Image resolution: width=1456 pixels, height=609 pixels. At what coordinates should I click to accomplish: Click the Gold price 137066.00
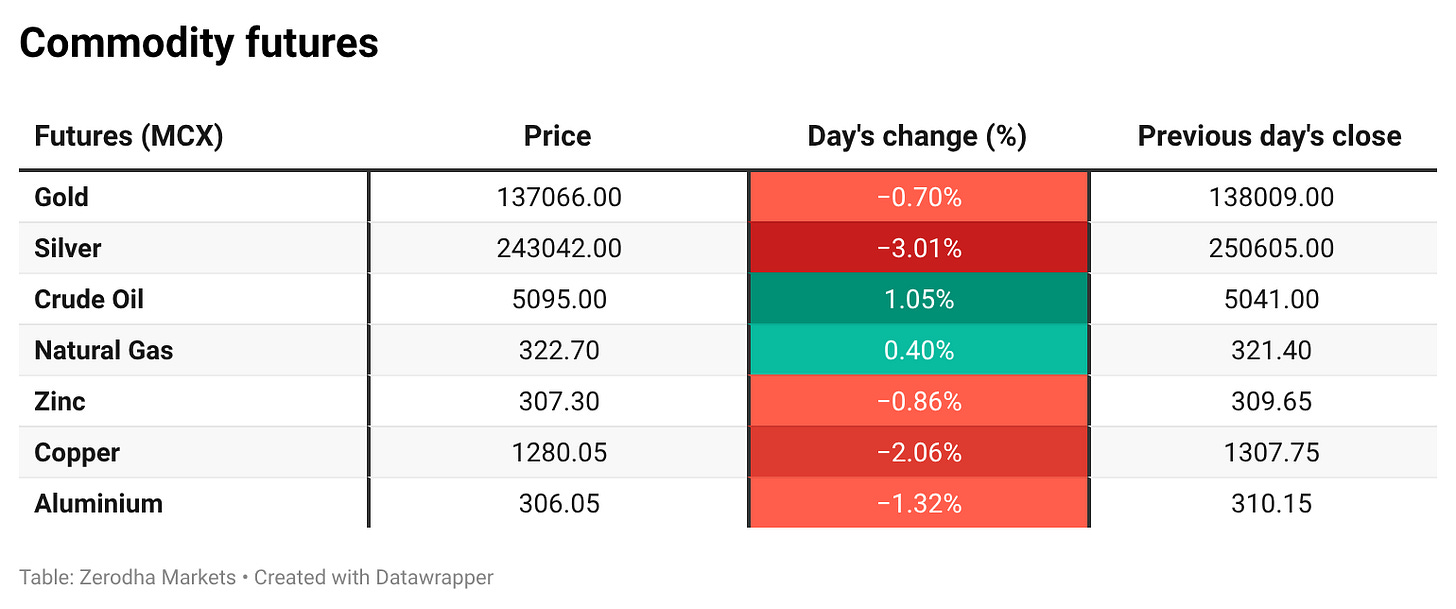point(558,197)
